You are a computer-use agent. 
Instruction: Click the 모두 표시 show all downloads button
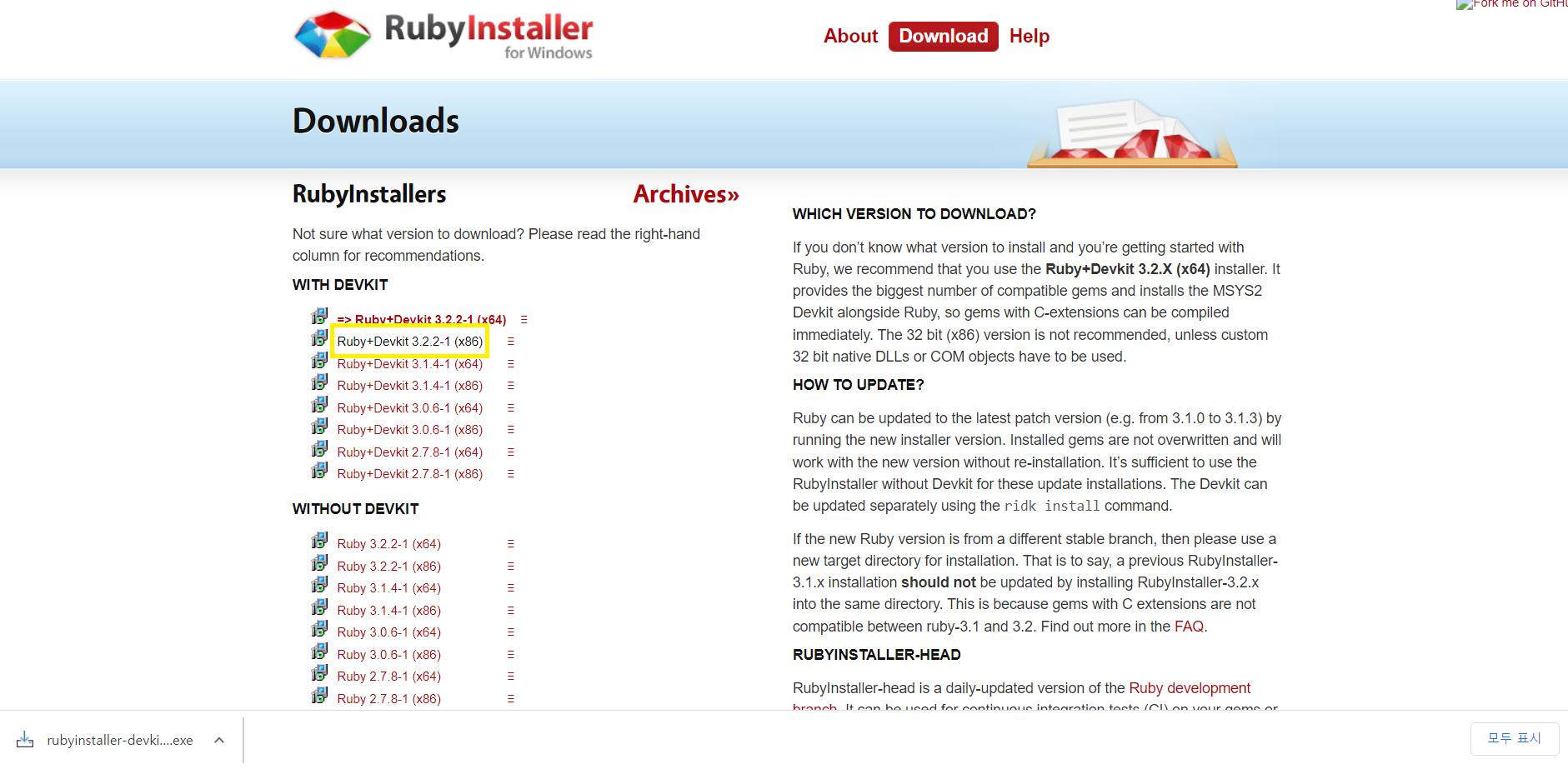tap(1515, 739)
